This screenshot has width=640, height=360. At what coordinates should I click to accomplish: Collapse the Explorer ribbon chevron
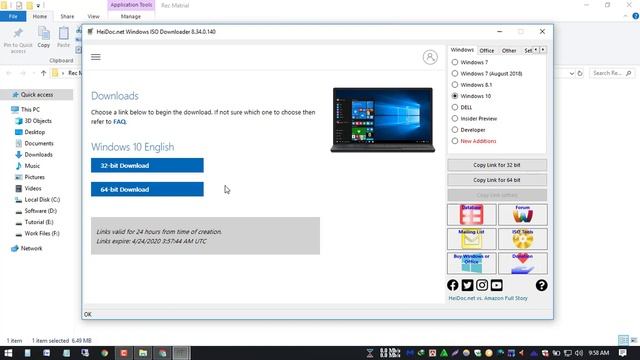point(626,16)
